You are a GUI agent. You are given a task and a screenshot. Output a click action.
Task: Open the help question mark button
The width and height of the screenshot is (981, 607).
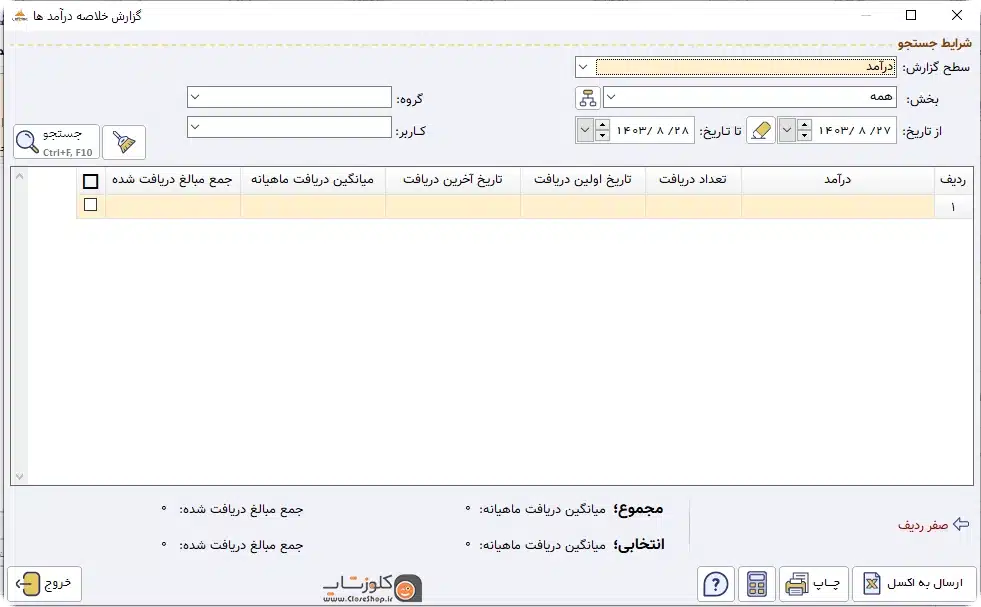click(716, 584)
